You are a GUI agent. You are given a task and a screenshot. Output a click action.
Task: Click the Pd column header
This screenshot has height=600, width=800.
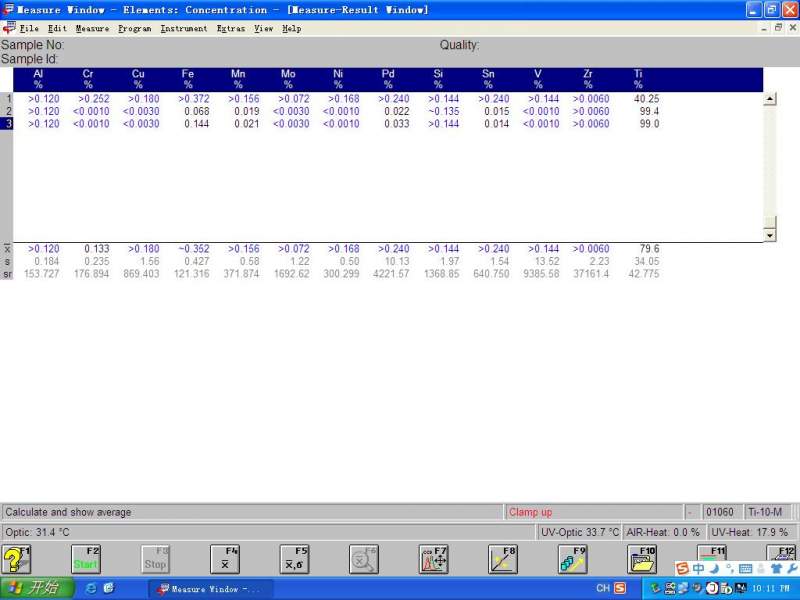[x=388, y=79]
